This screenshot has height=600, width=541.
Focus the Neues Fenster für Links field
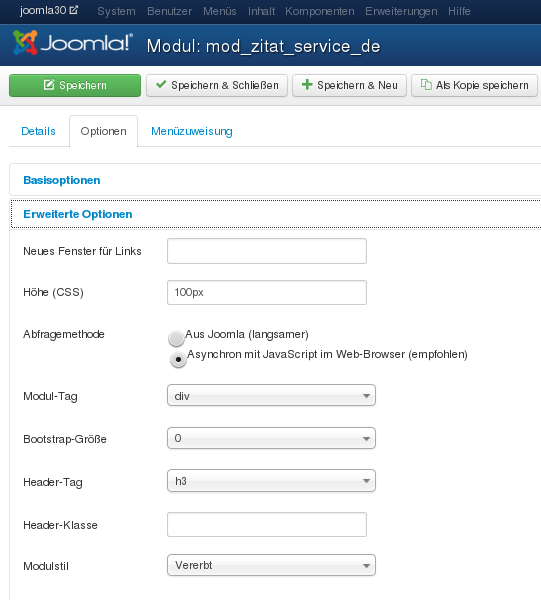(267, 251)
